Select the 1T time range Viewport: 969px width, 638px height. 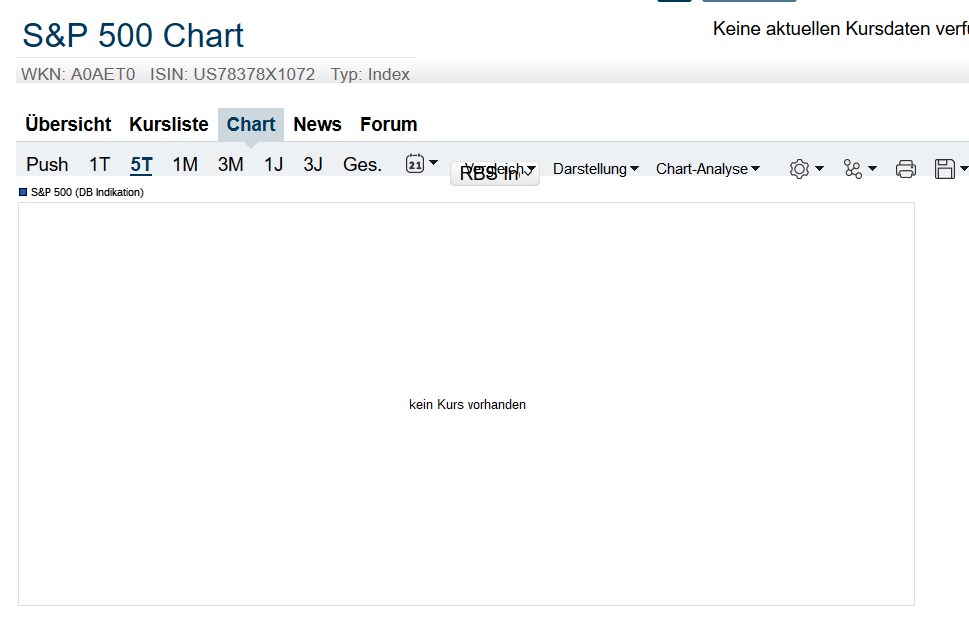pos(99,164)
